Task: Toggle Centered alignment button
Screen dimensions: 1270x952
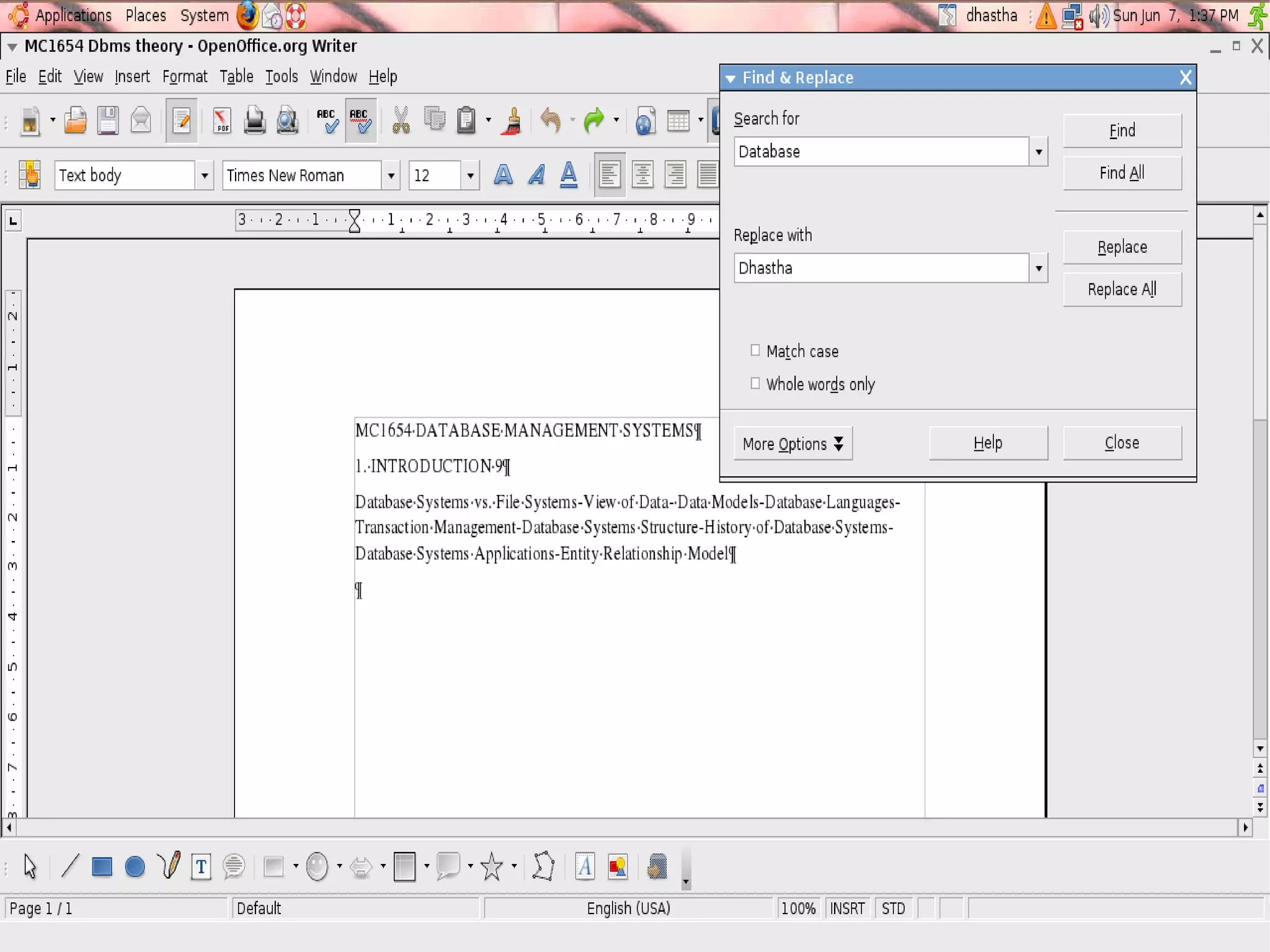Action: click(x=642, y=175)
